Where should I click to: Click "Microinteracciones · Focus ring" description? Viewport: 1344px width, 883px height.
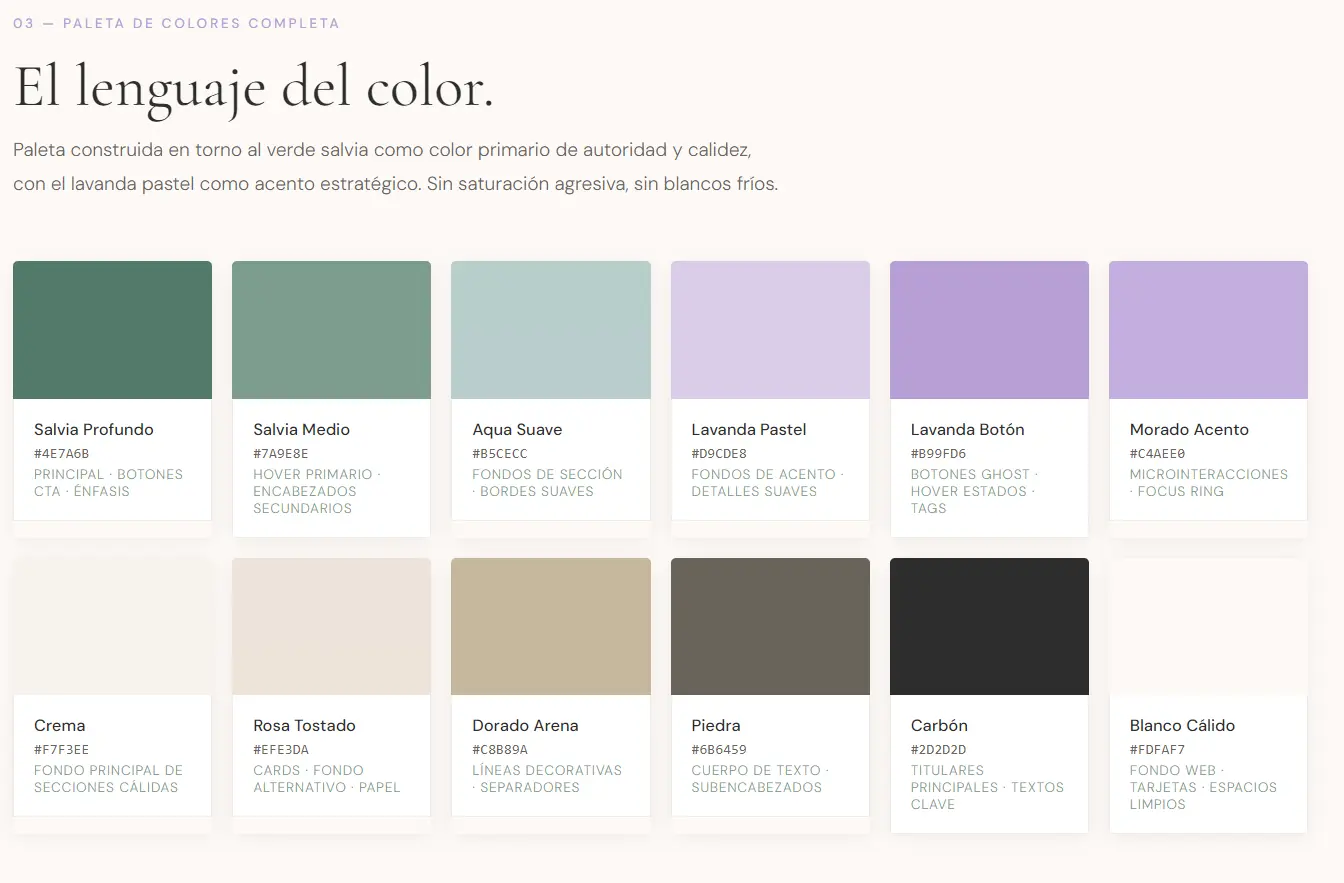point(1209,483)
